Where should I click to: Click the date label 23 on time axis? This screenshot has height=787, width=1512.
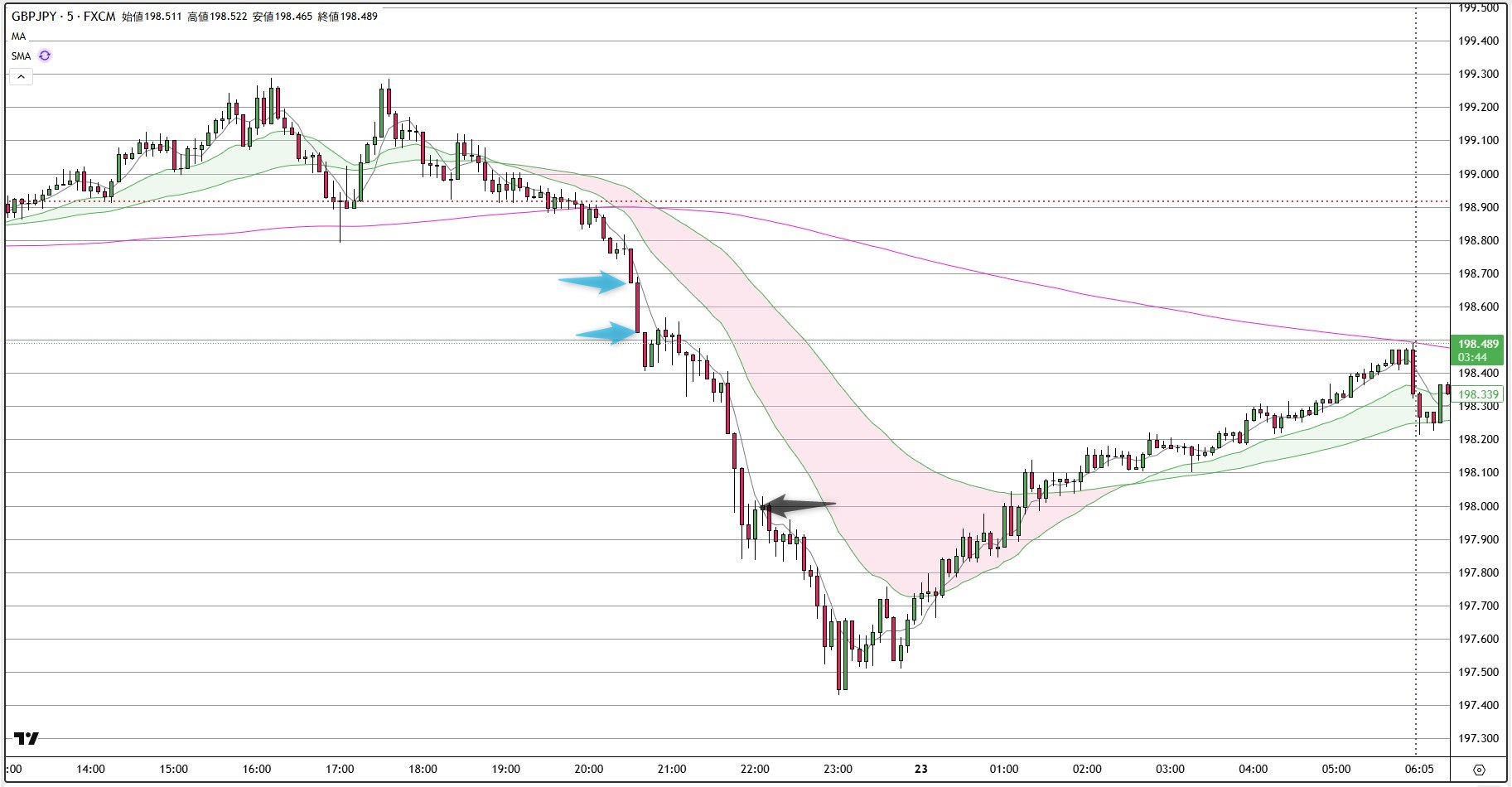pyautogui.click(x=921, y=769)
